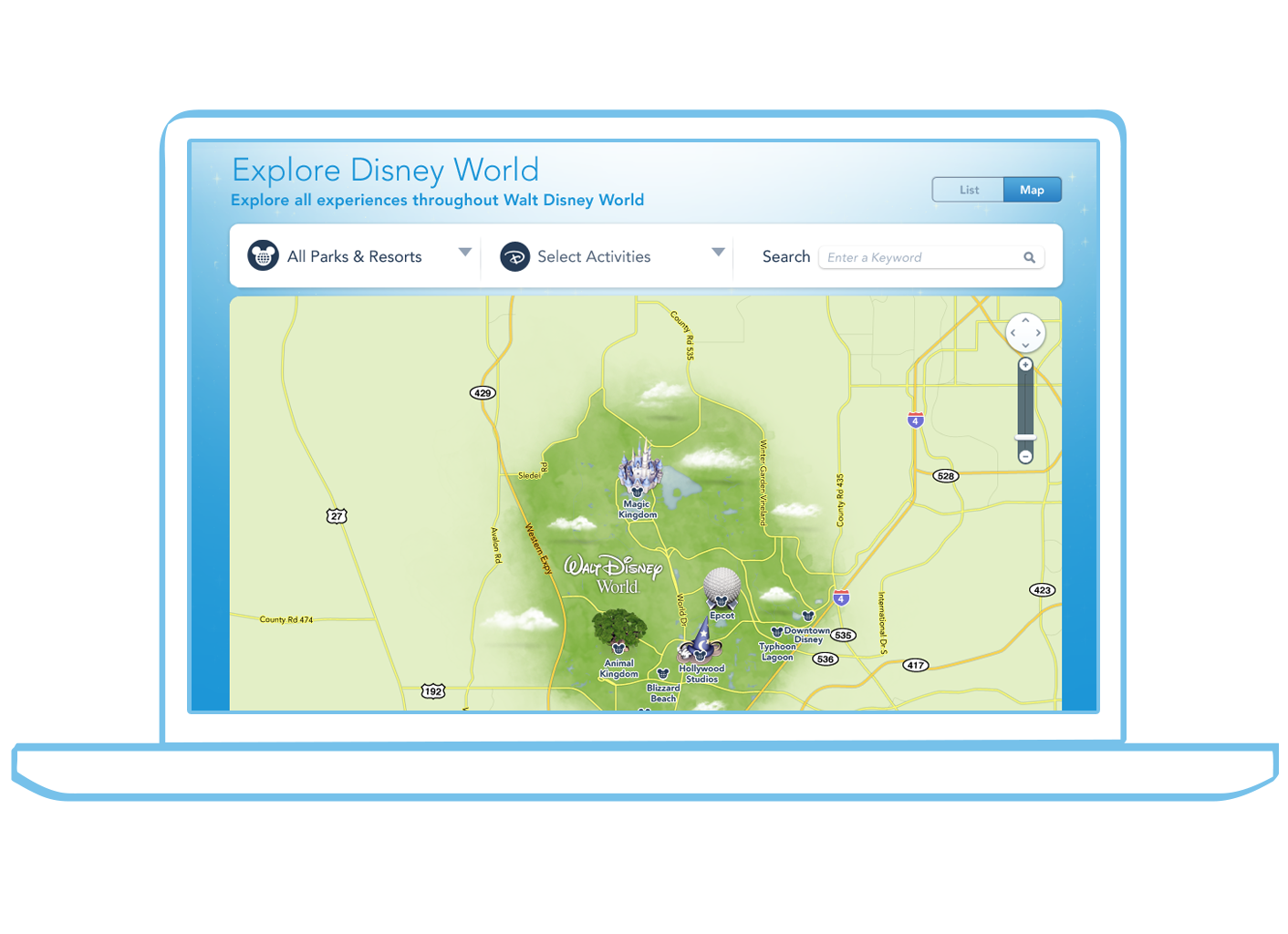
Task: Click the route 192 shield
Action: [x=433, y=691]
